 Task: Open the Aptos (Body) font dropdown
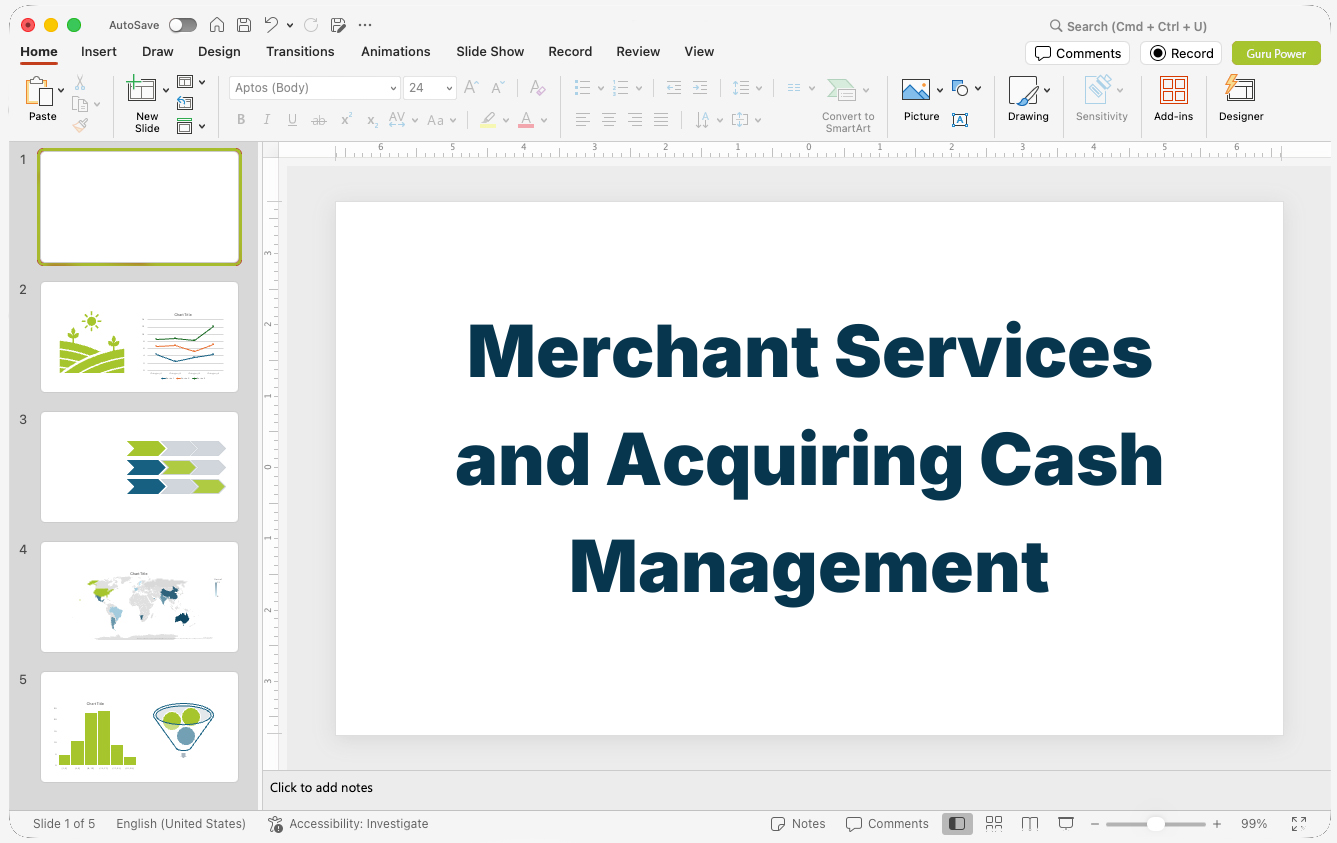(393, 88)
